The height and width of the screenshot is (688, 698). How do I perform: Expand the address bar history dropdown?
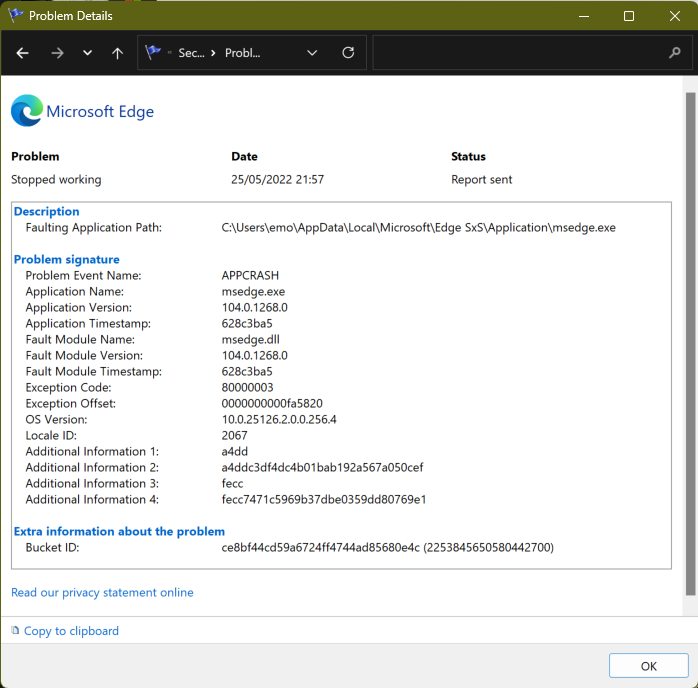click(x=312, y=53)
